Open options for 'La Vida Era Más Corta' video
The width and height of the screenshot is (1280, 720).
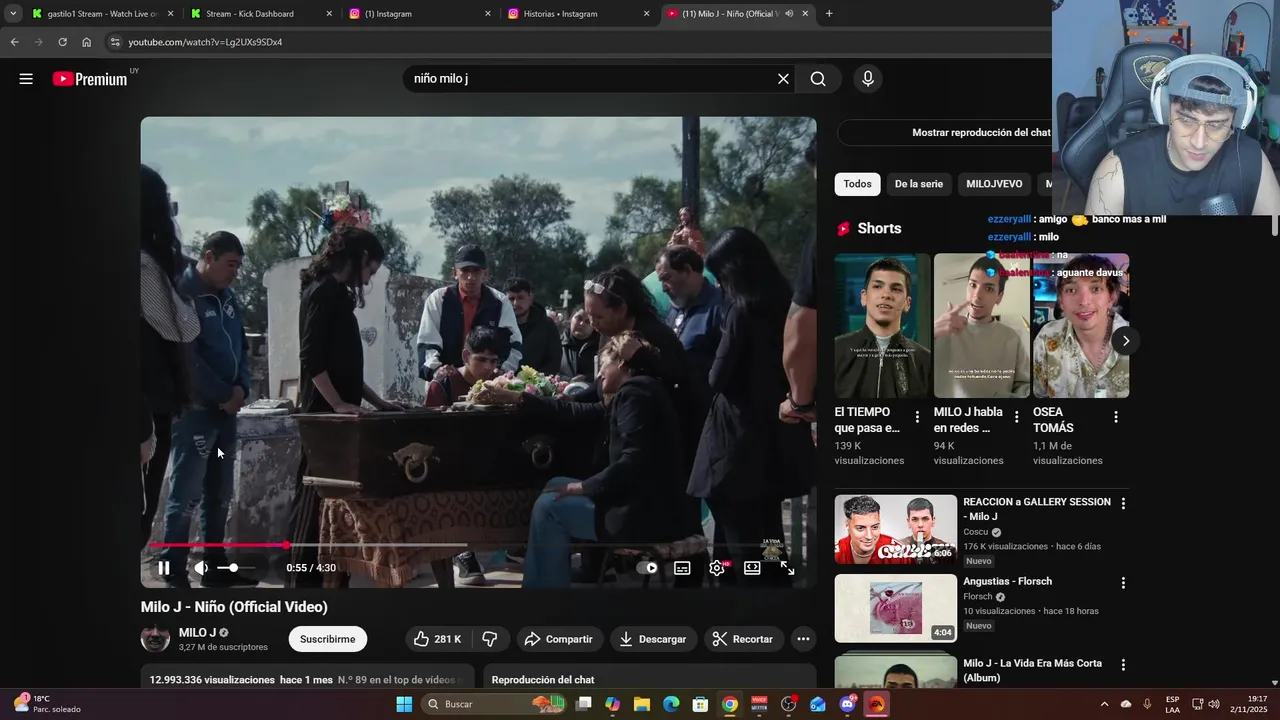tap(1123, 664)
